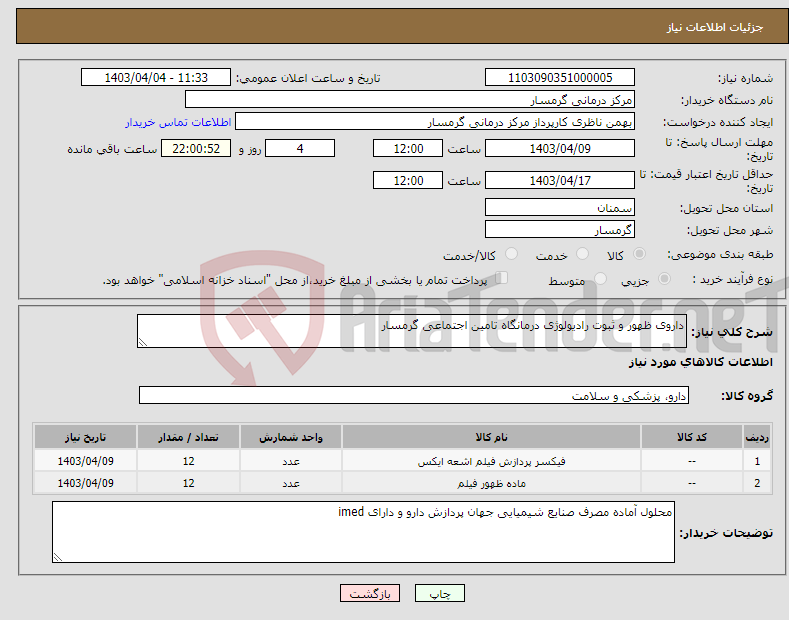Click the buyer notes text area

pos(363,532)
